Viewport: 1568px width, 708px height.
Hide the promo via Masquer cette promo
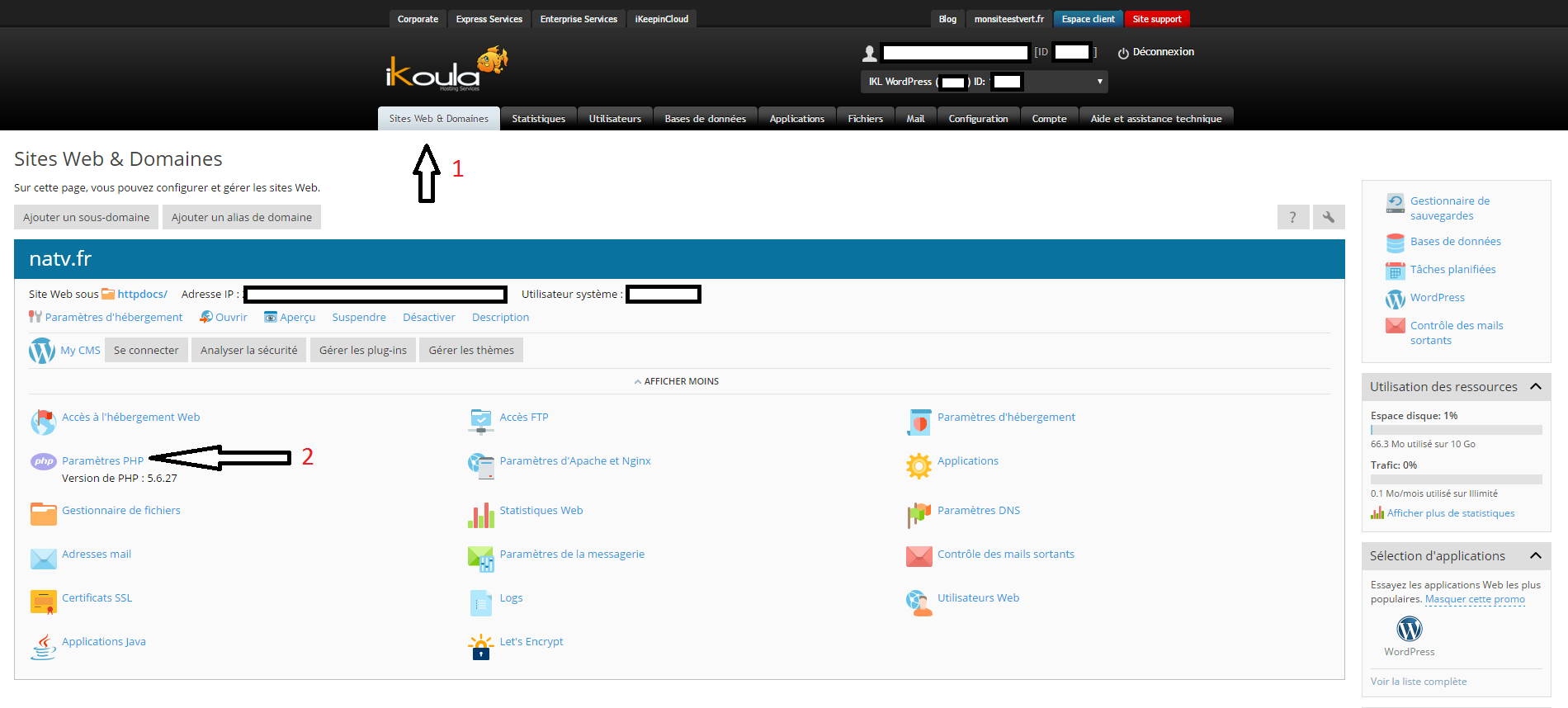(1474, 599)
